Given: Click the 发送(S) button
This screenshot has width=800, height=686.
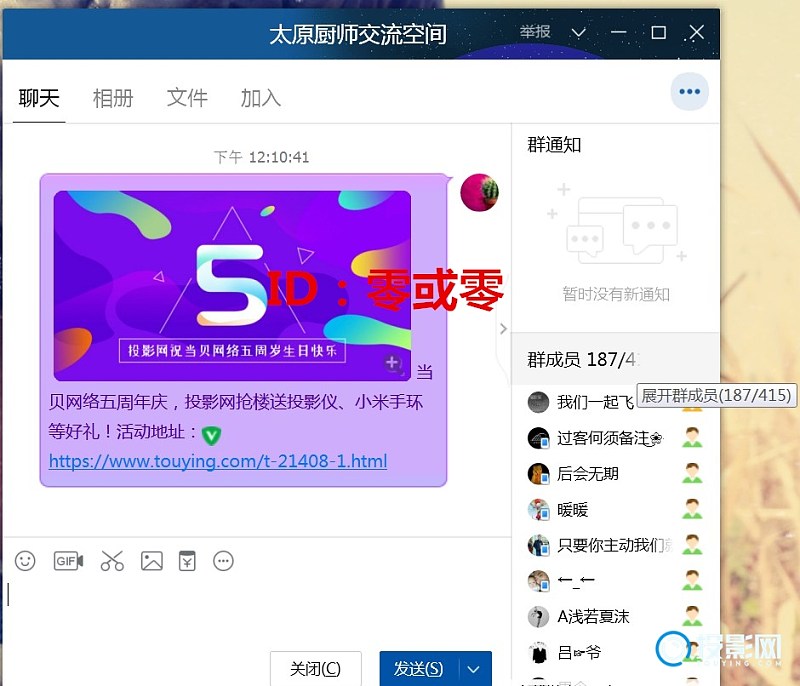Looking at the screenshot, I should [x=418, y=669].
